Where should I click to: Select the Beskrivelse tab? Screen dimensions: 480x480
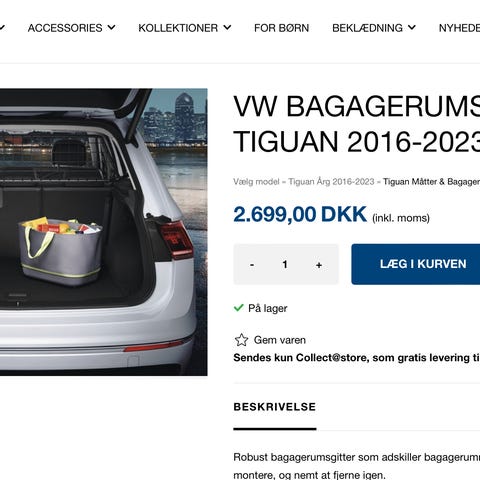(x=275, y=407)
